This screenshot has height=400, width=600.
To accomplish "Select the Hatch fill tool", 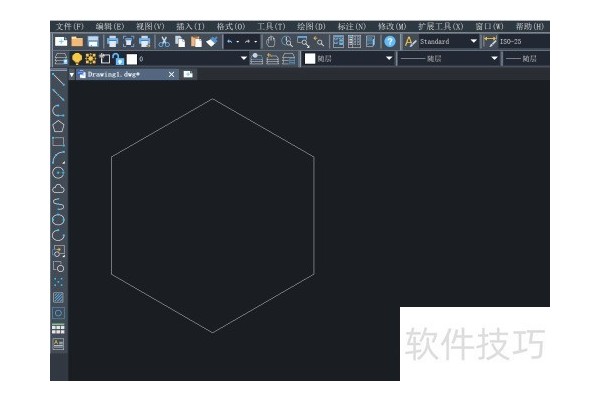I will tap(58, 297).
